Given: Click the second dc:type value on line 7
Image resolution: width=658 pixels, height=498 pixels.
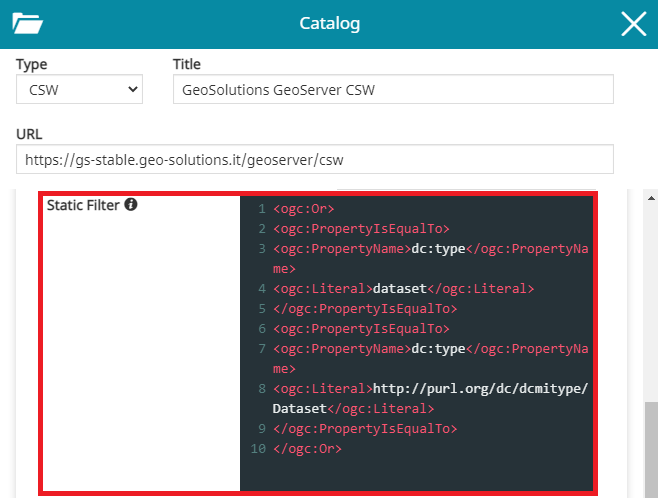Looking at the screenshot, I should (x=439, y=349).
